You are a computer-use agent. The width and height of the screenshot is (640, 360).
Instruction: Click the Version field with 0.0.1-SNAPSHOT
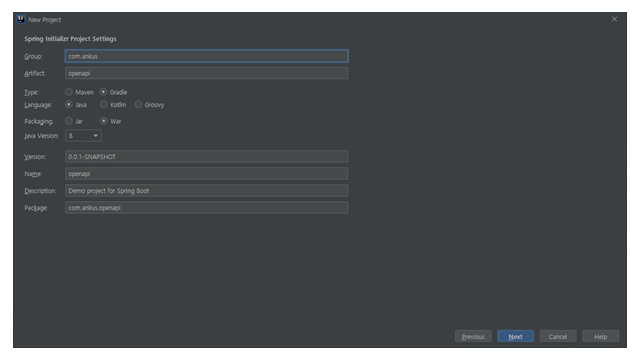207,157
